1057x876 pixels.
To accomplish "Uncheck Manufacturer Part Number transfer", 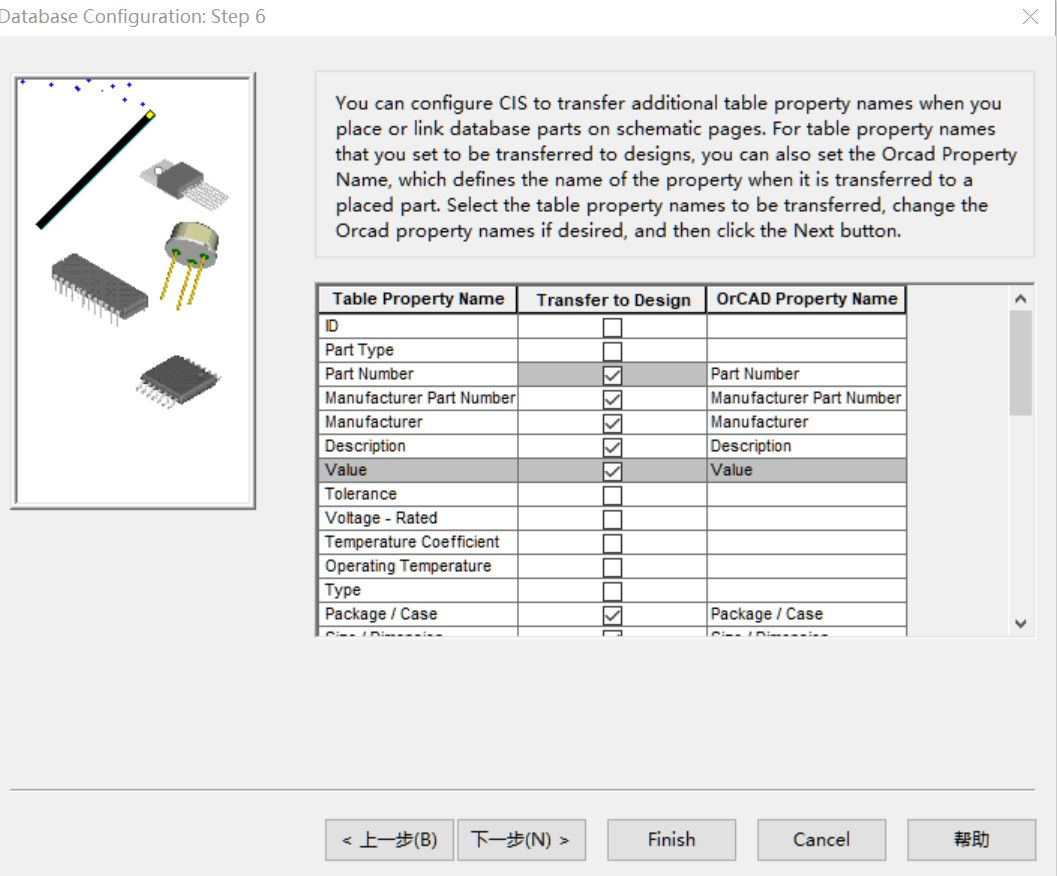I will [613, 398].
